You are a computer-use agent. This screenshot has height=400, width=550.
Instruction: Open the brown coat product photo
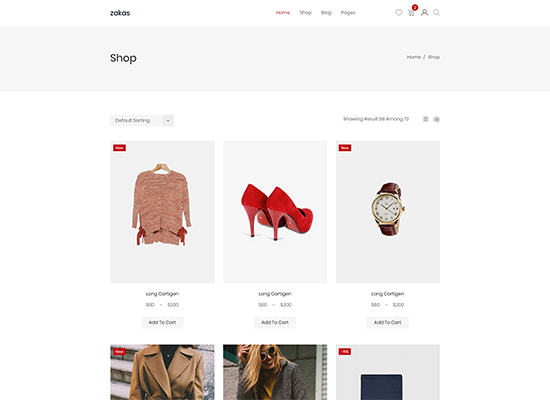click(162, 372)
